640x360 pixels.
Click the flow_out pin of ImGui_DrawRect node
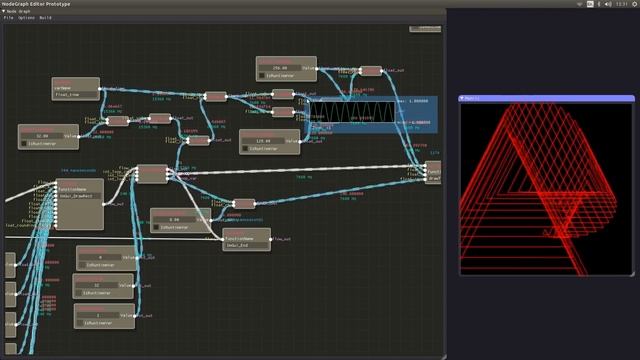104,204
